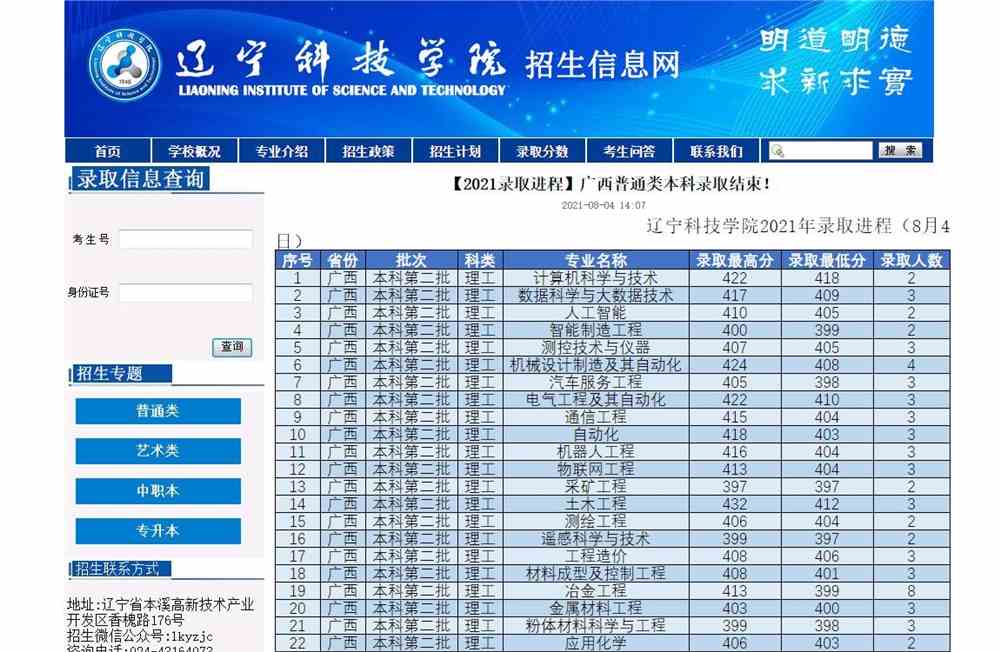1000x652 pixels.
Task: Focus the 身份证号 input field
Action: (x=186, y=293)
